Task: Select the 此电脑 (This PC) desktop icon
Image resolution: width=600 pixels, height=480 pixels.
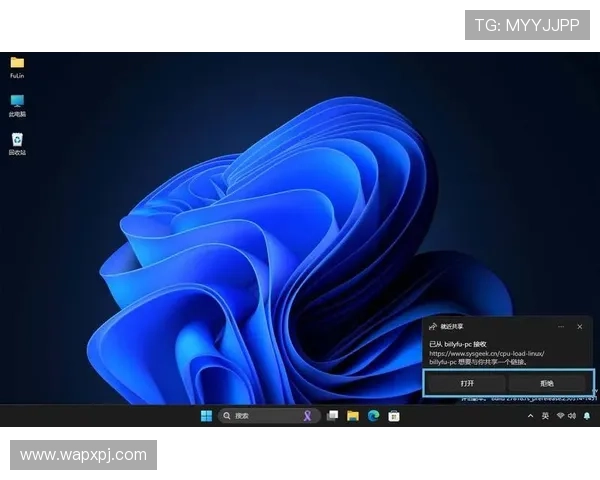Action: (x=17, y=102)
